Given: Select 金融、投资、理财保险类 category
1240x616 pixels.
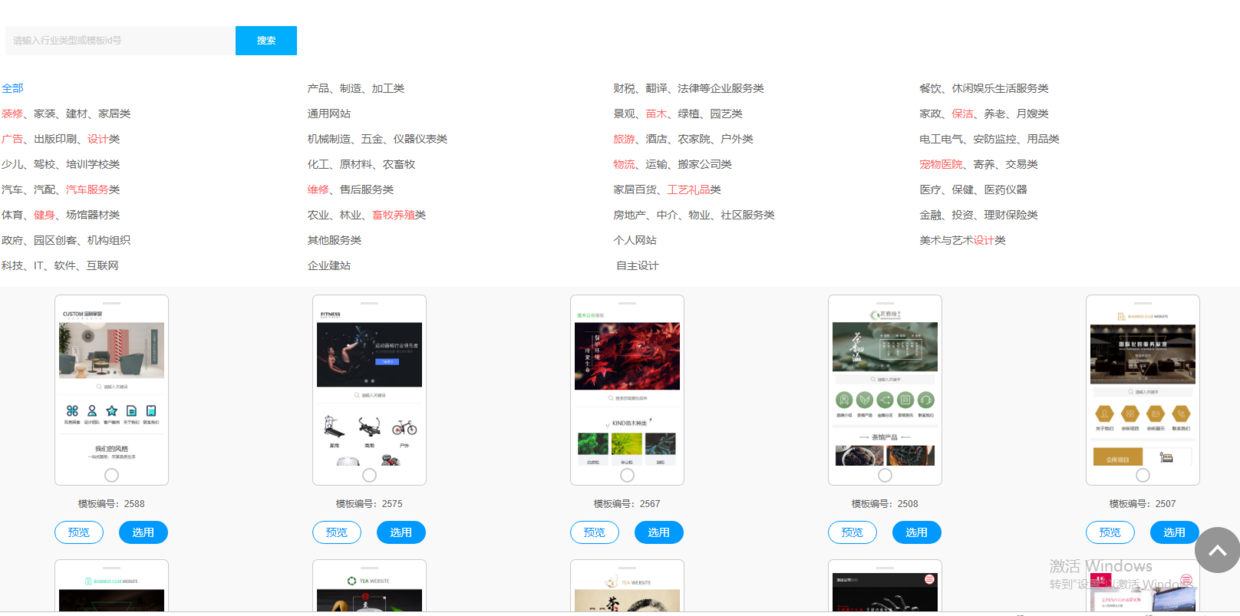Looking at the screenshot, I should pos(979,215).
